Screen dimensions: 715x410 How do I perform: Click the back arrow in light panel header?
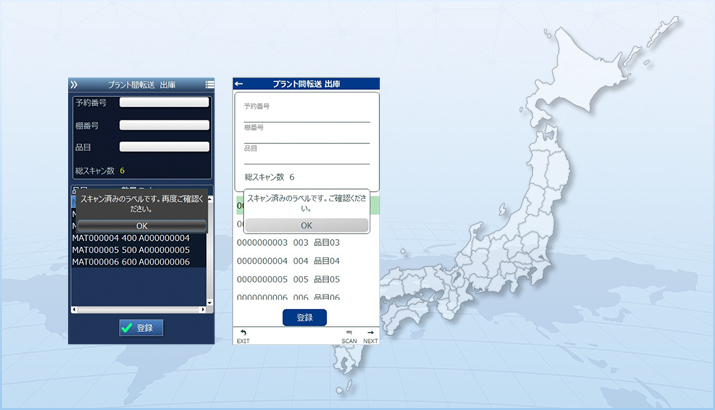click(239, 84)
